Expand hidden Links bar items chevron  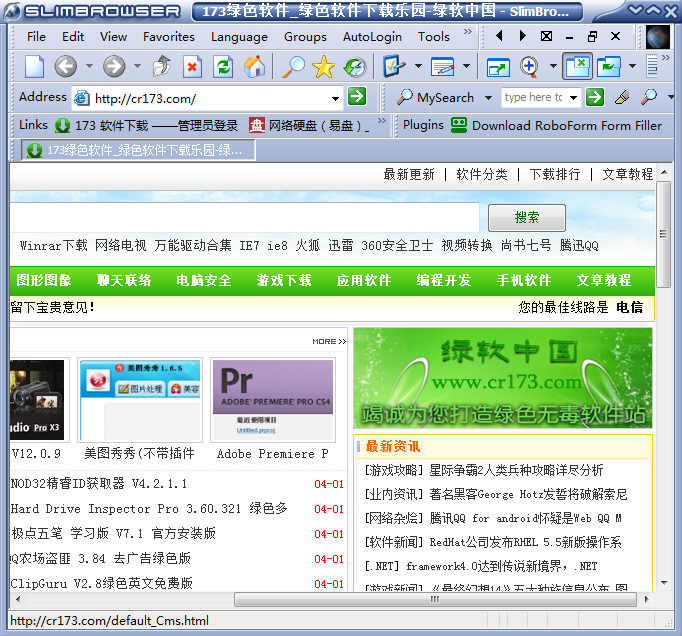(381, 120)
